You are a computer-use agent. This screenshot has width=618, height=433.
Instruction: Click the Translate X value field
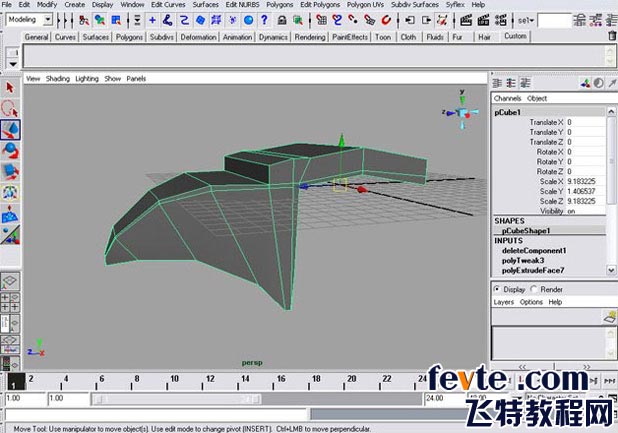coord(585,123)
